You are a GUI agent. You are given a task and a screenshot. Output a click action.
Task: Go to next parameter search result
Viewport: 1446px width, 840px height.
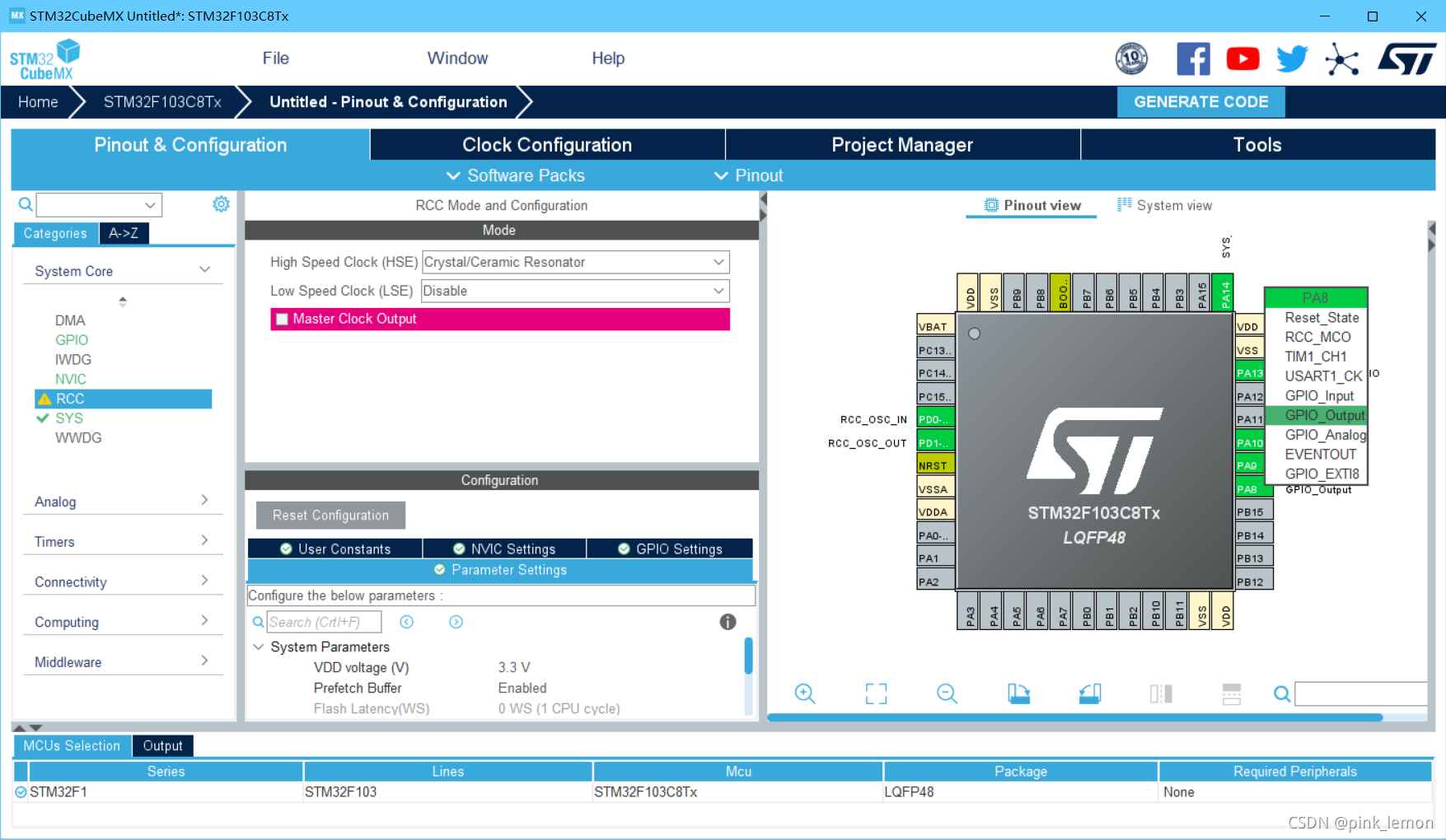point(456,622)
